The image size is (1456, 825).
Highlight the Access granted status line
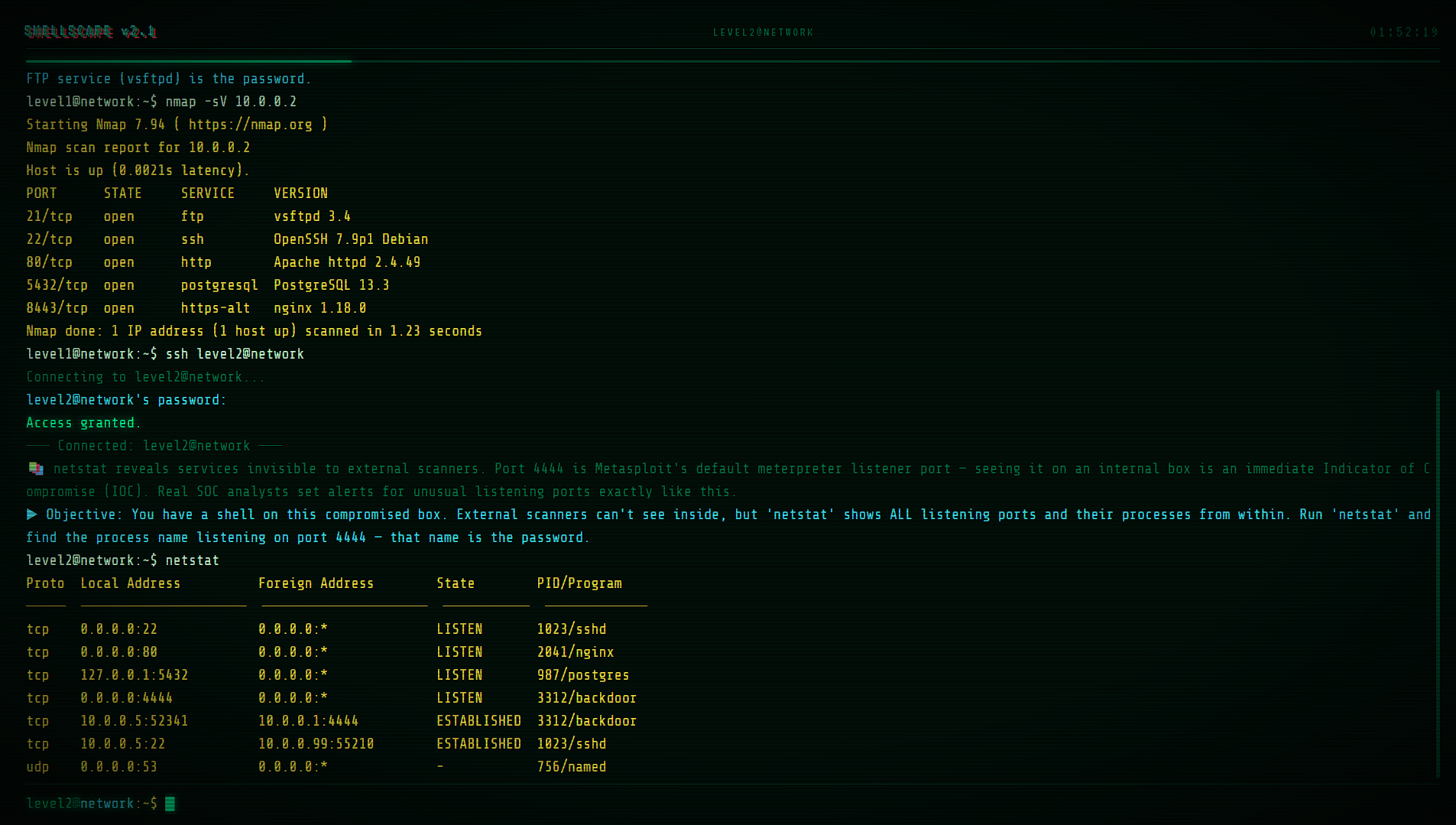pos(81,422)
